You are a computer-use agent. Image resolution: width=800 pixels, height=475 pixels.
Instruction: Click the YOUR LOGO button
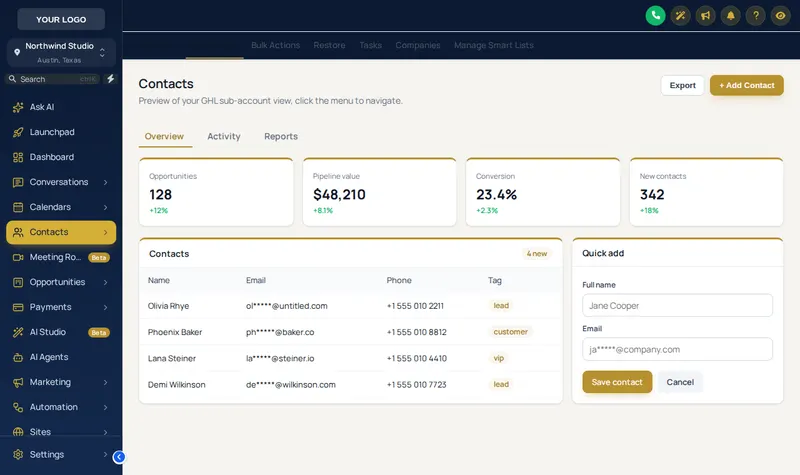(61, 19)
